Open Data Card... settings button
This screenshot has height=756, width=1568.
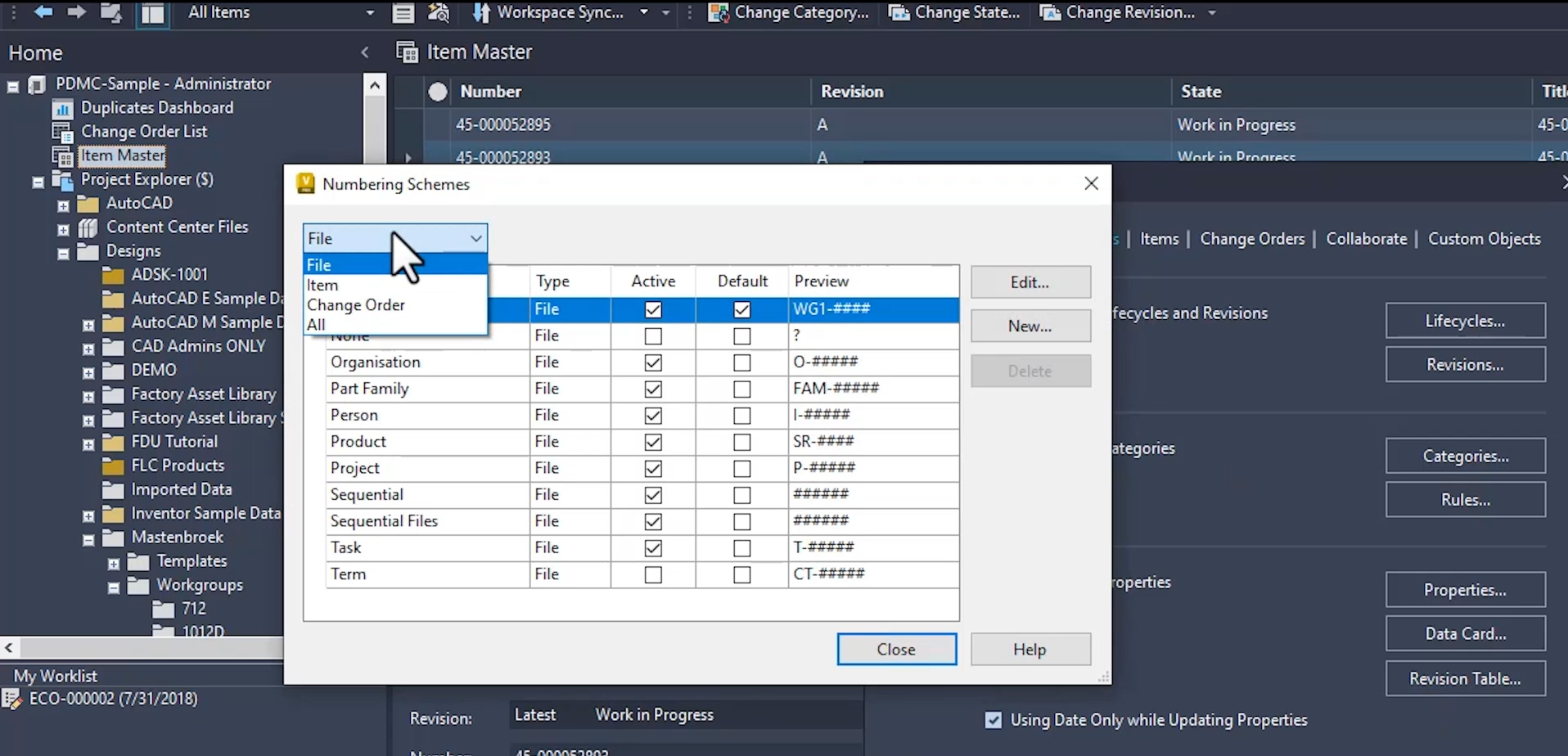(1465, 633)
